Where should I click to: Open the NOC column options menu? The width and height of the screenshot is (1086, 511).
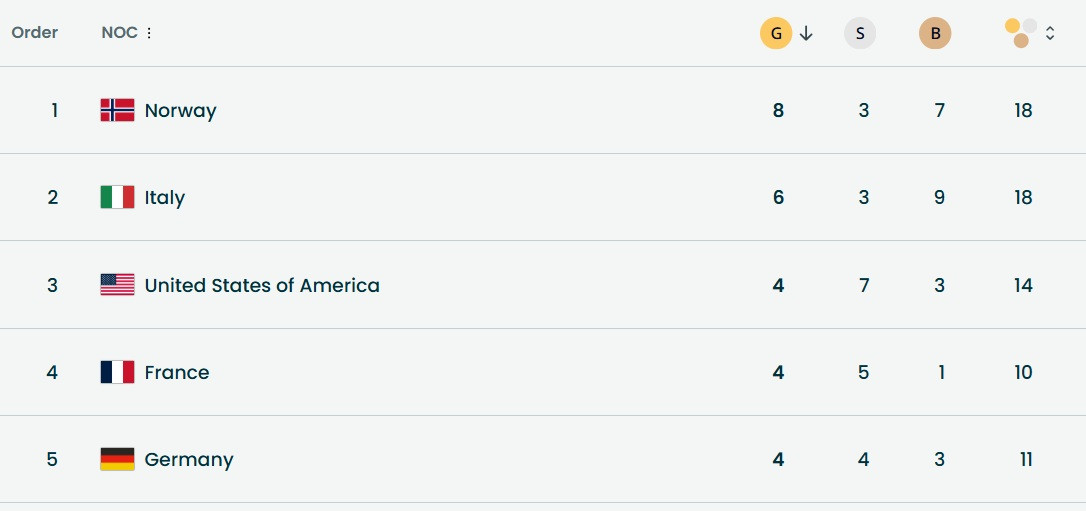pos(149,33)
